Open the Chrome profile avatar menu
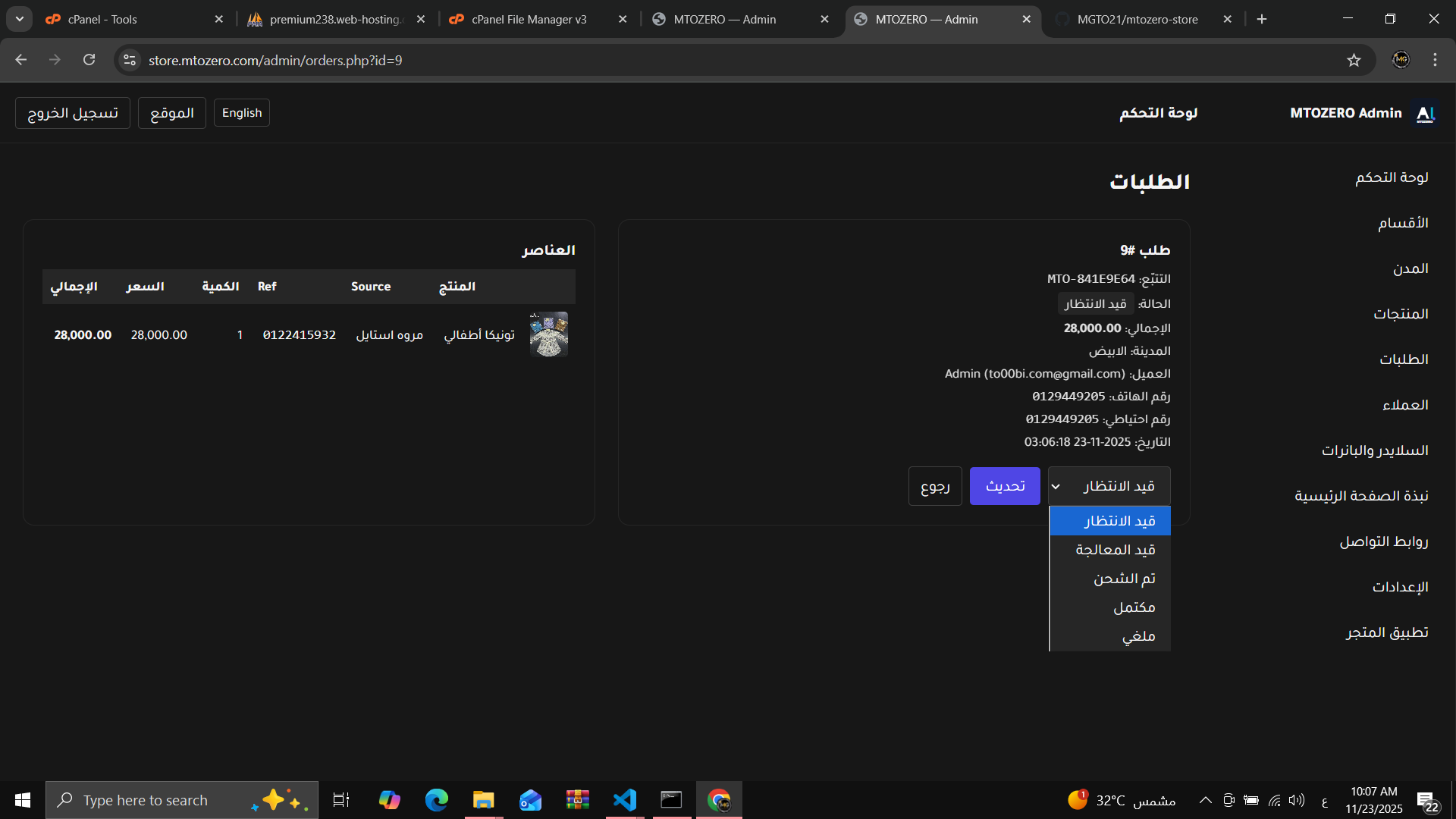Image resolution: width=1456 pixels, height=819 pixels. (x=1401, y=60)
